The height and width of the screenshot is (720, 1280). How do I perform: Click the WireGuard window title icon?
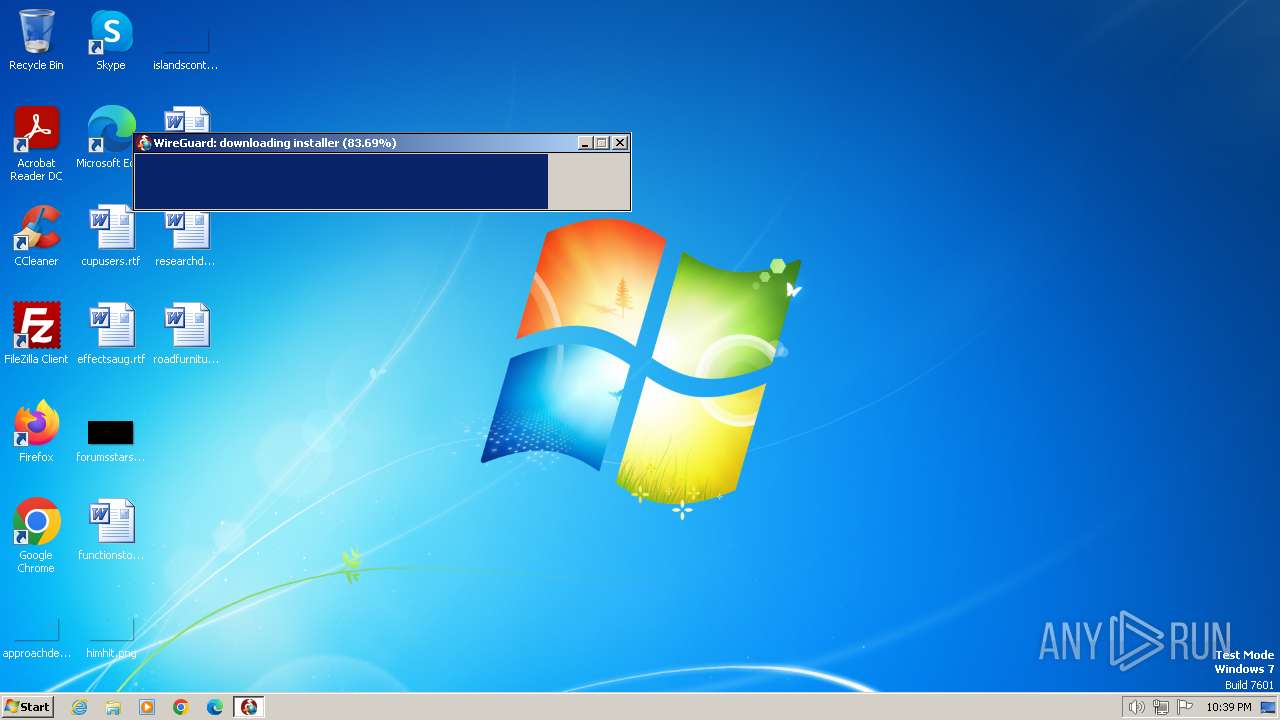pos(145,143)
